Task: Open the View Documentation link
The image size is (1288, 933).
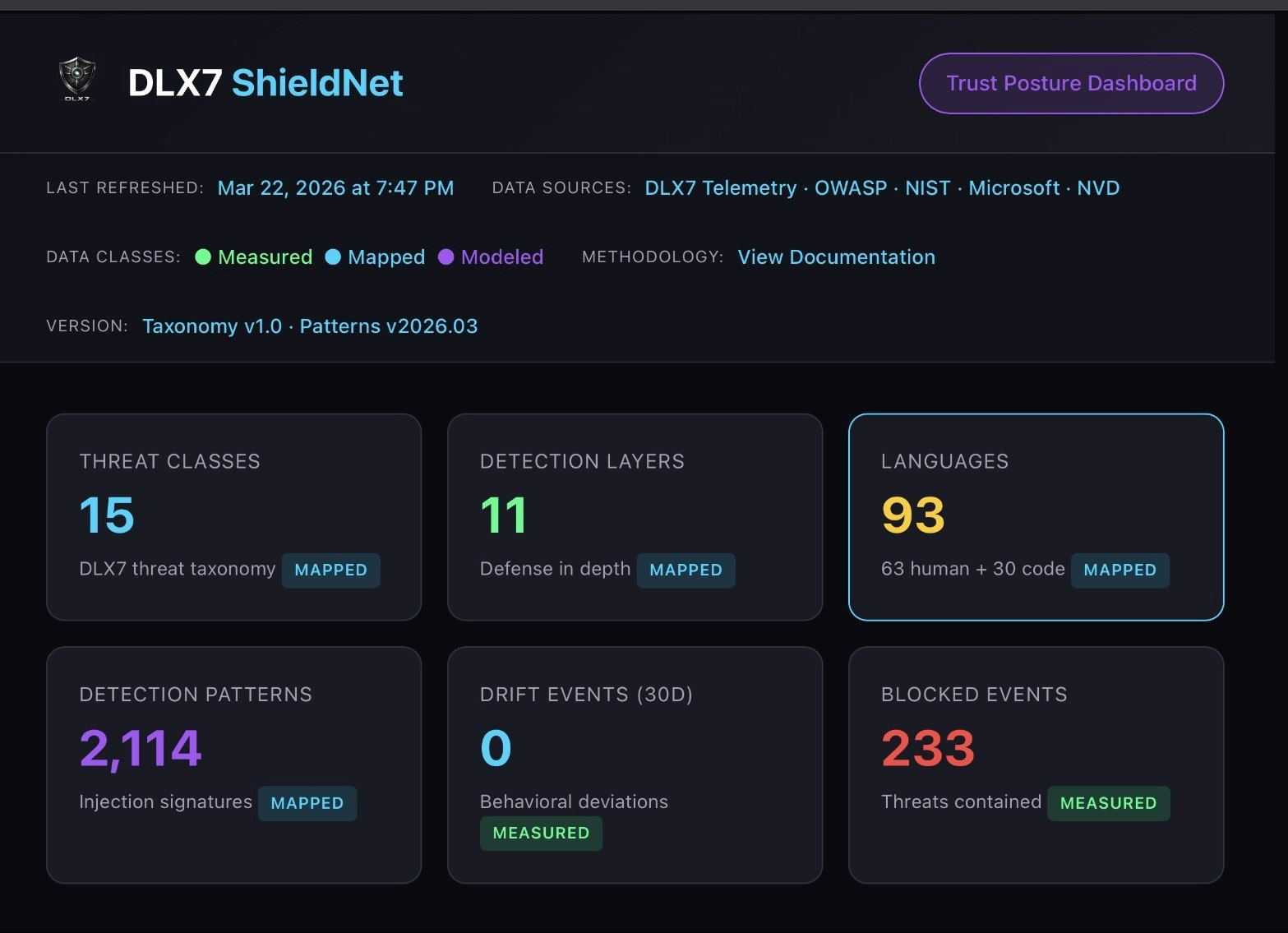Action: click(835, 256)
